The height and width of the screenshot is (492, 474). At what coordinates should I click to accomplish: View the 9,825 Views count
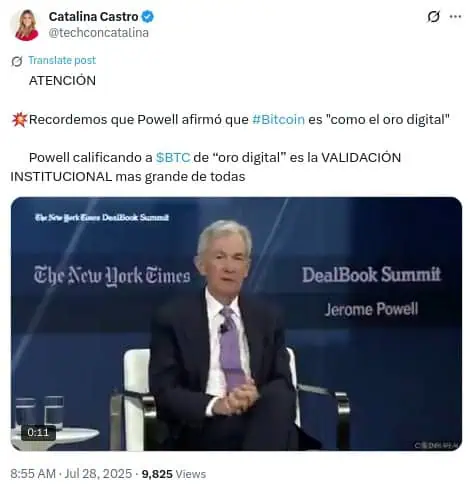[x=174, y=474]
